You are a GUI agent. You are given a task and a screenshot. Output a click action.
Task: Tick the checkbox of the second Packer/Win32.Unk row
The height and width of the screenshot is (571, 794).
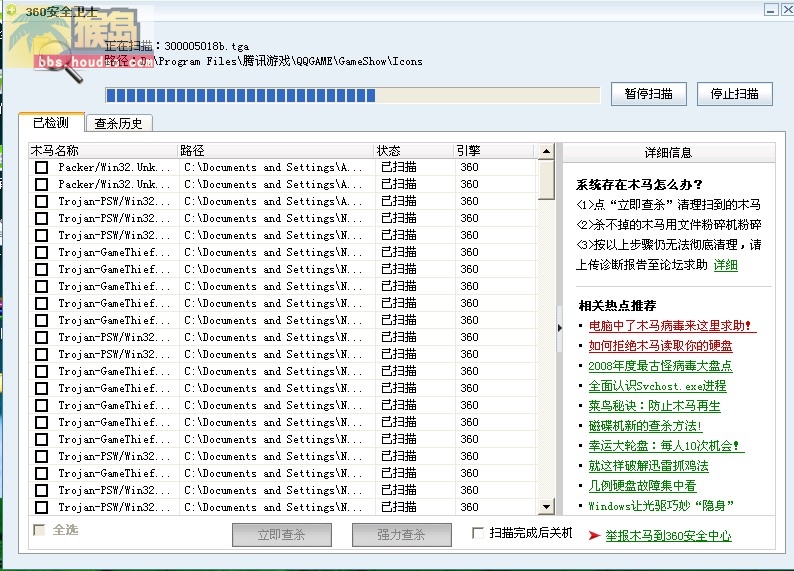tap(42, 184)
